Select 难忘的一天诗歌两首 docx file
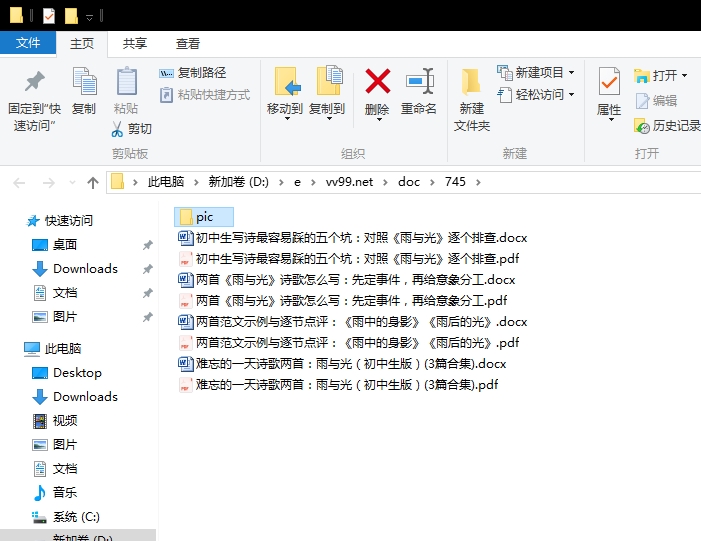 [x=342, y=363]
